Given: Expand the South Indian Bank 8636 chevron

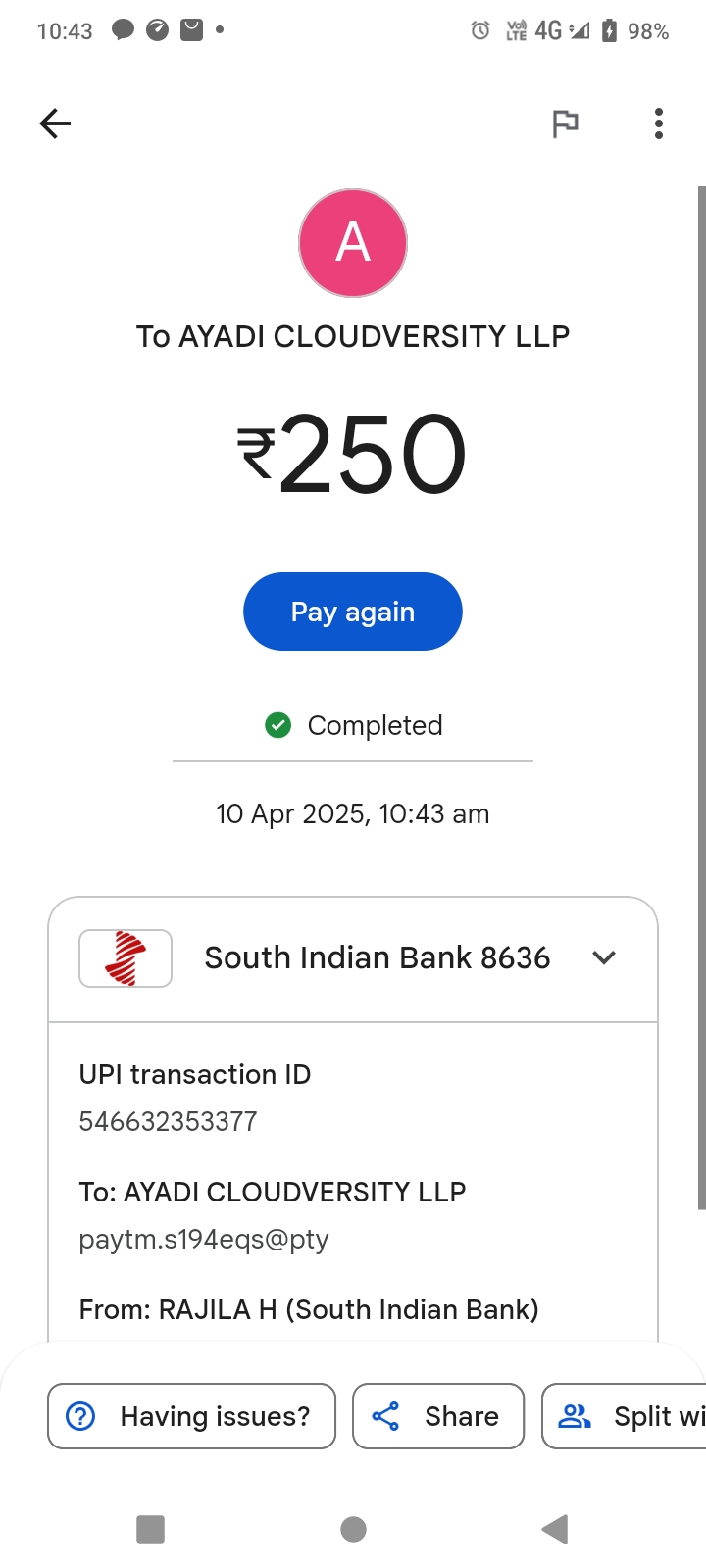Looking at the screenshot, I should click(x=604, y=957).
